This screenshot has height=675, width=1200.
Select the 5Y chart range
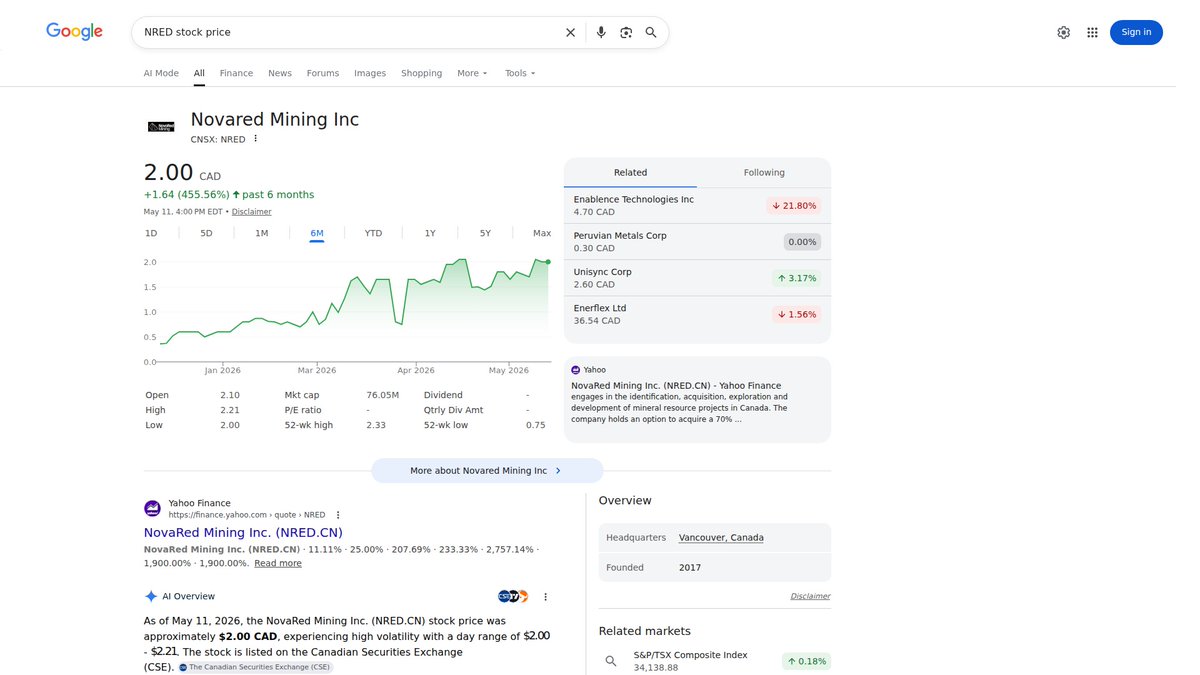pos(485,233)
